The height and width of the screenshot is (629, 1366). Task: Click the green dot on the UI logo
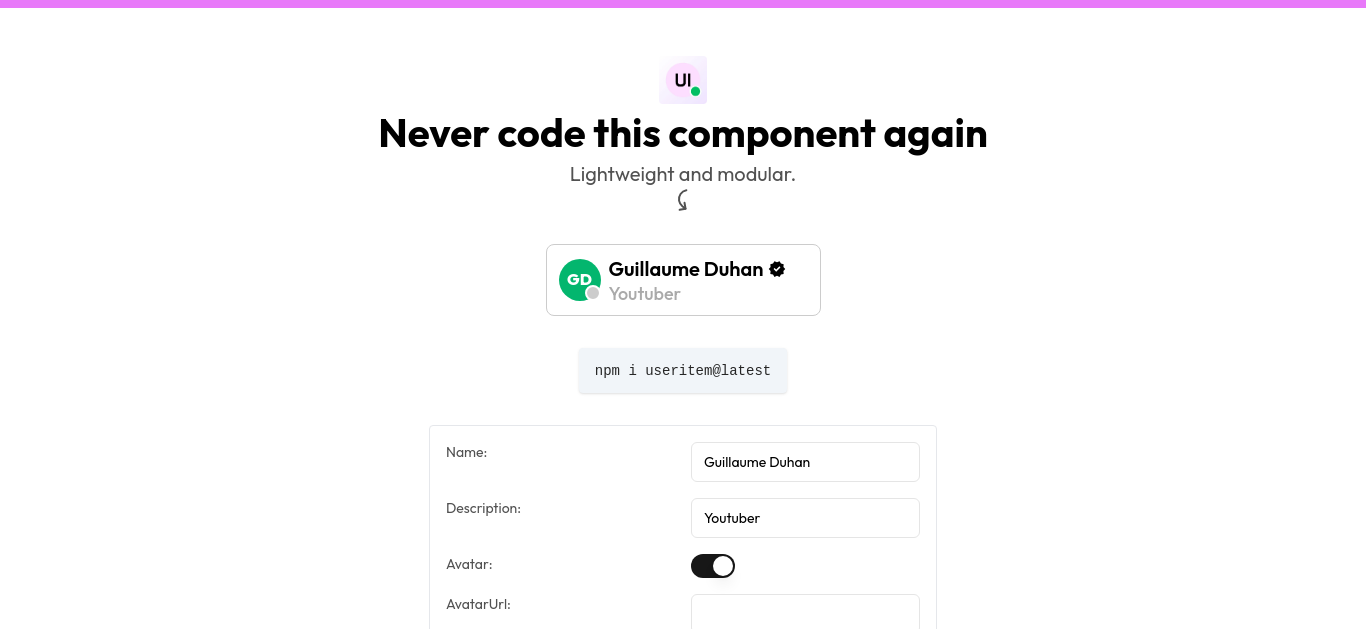(695, 91)
